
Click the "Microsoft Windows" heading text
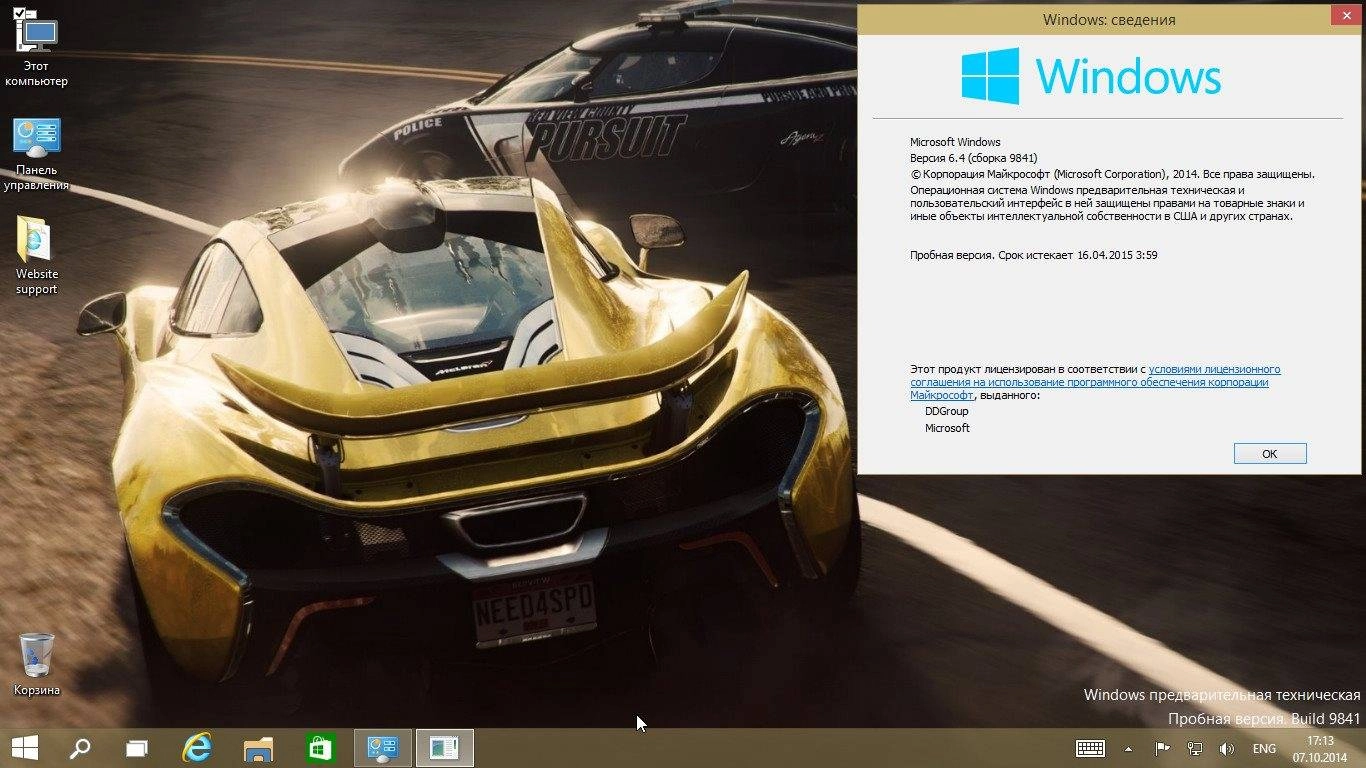coord(954,142)
